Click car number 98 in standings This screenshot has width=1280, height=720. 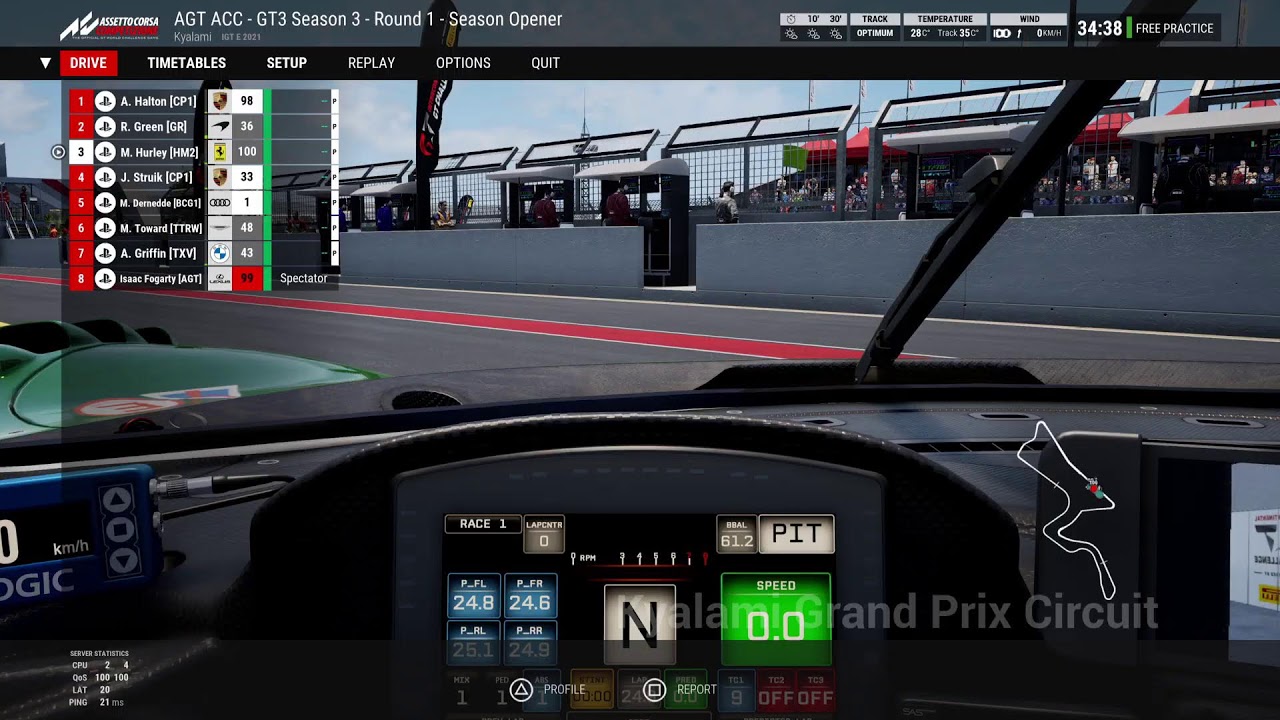pyautogui.click(x=247, y=101)
